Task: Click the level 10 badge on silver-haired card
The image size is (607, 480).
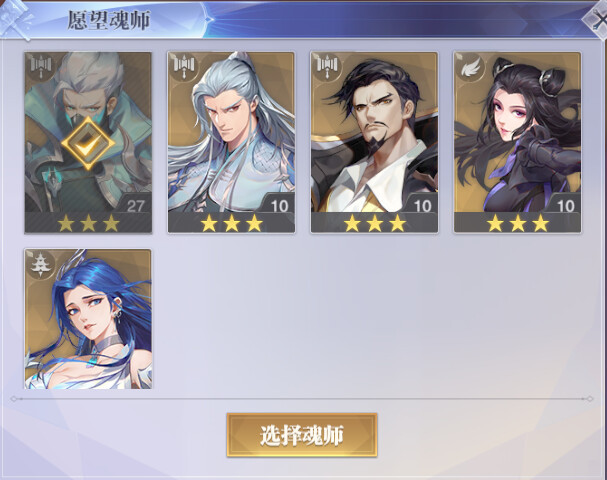Action: [x=279, y=205]
